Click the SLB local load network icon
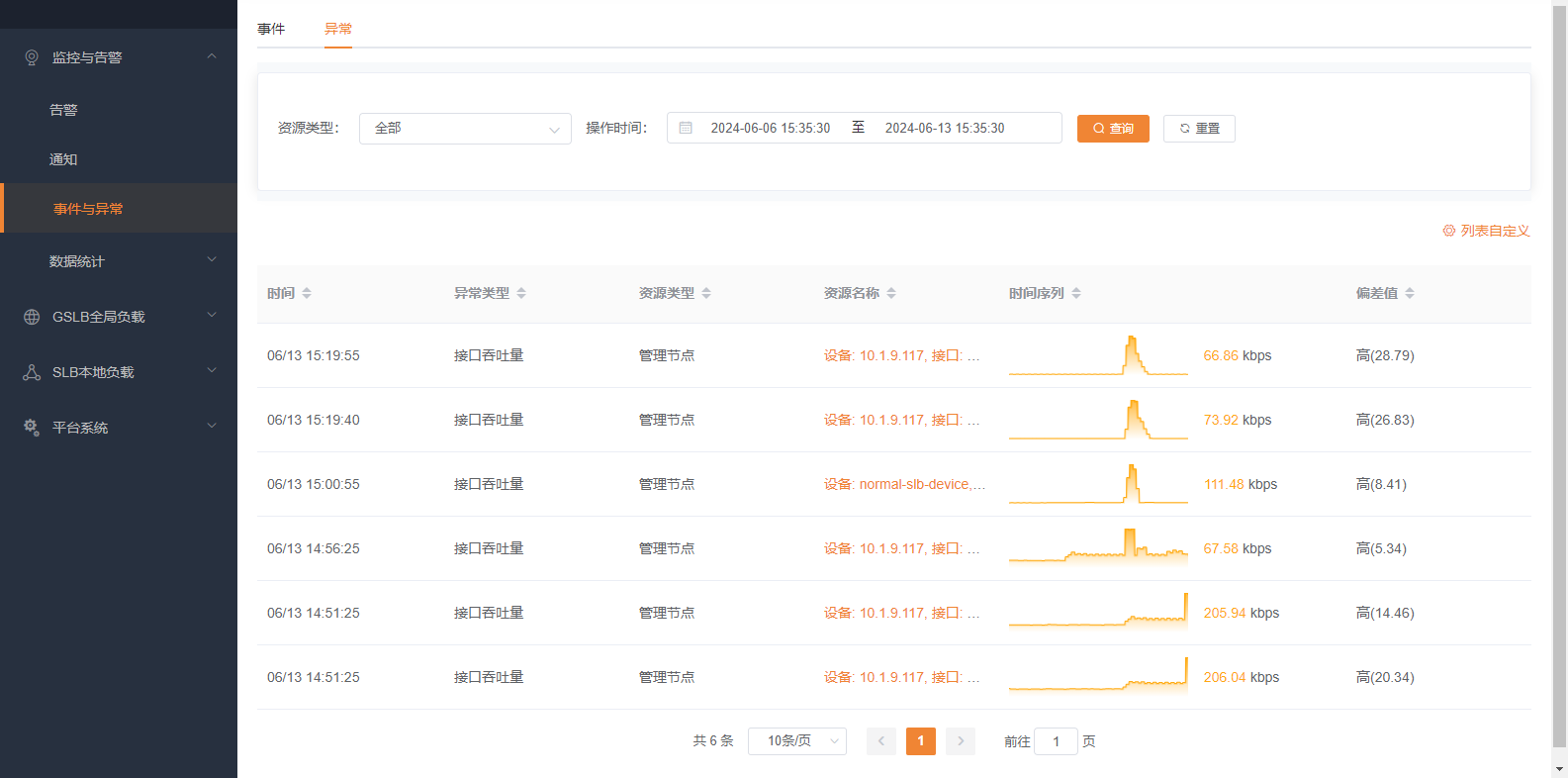Image resolution: width=1568 pixels, height=778 pixels. (32, 372)
